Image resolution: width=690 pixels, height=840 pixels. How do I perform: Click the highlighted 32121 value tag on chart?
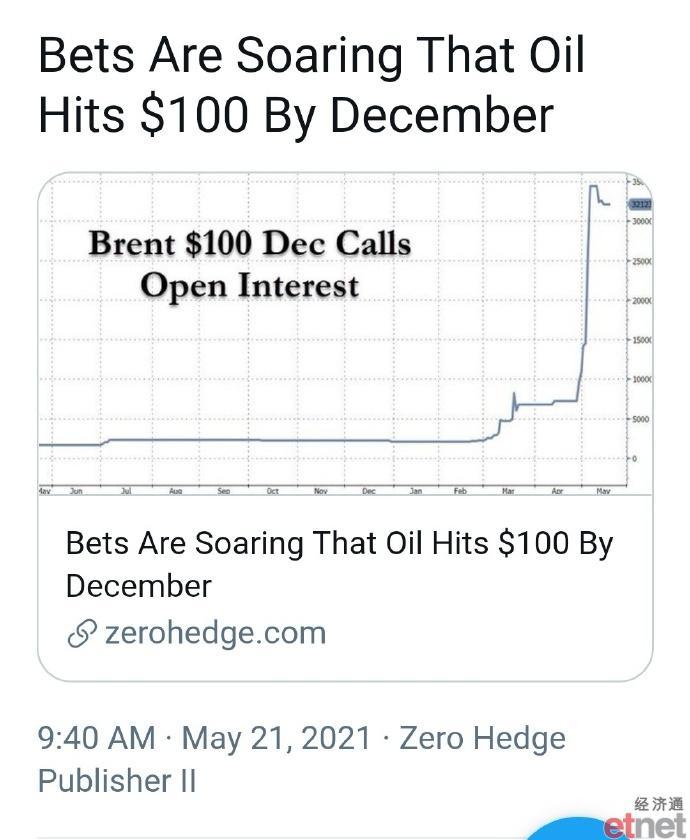tap(640, 204)
